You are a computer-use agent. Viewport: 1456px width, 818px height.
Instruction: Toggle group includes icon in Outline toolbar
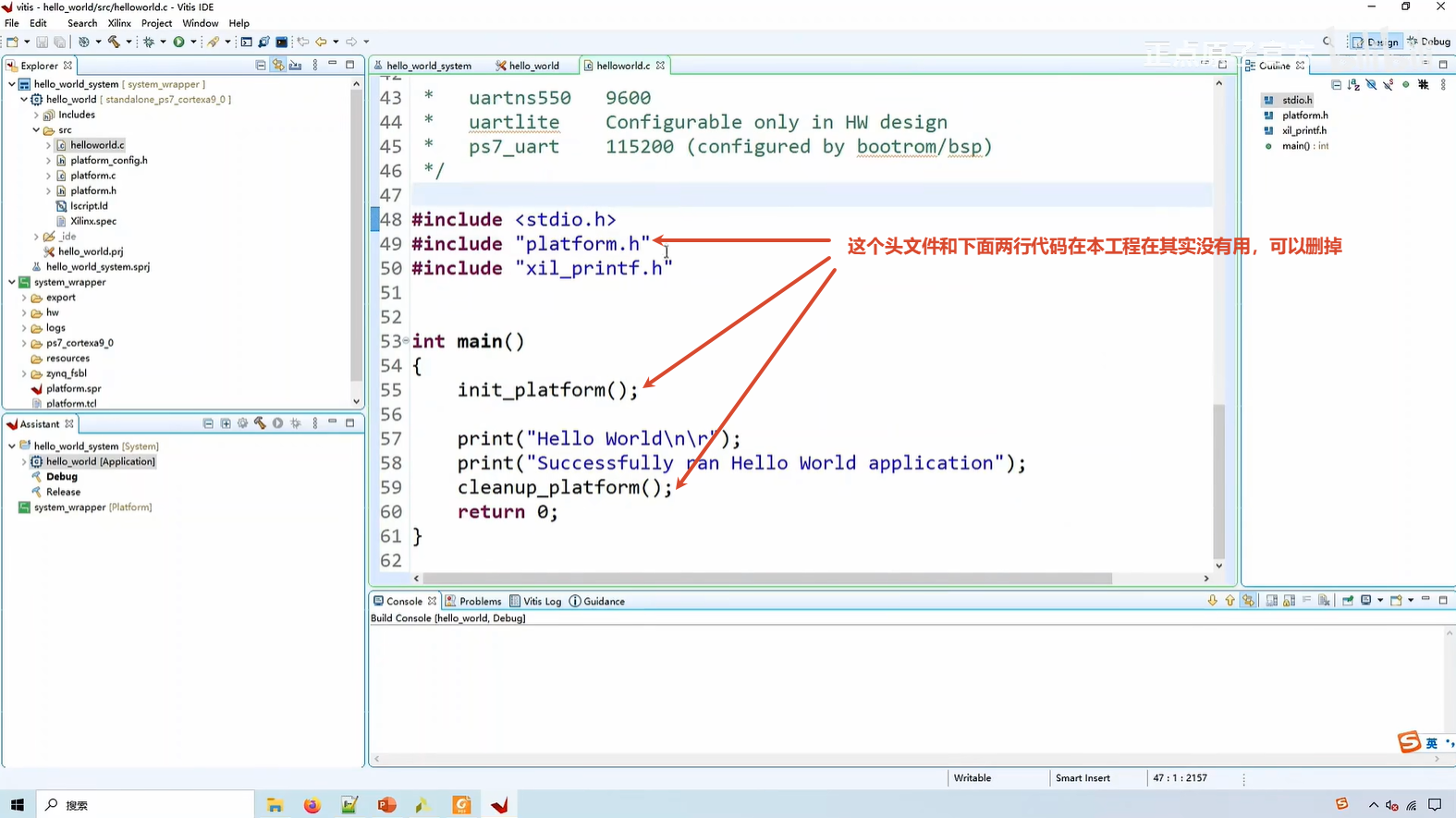pos(1424,85)
